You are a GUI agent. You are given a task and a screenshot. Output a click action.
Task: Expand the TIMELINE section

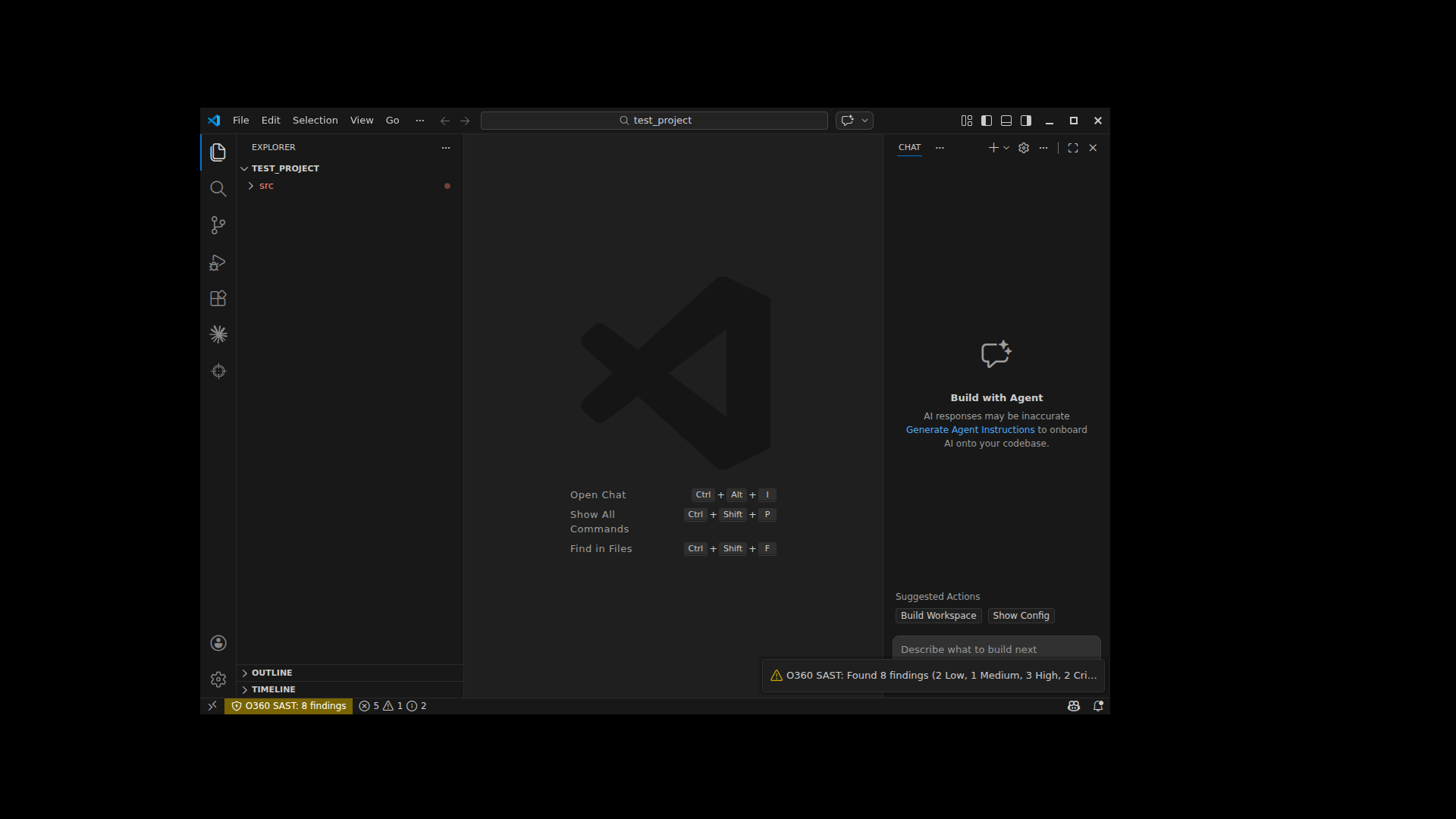click(273, 689)
